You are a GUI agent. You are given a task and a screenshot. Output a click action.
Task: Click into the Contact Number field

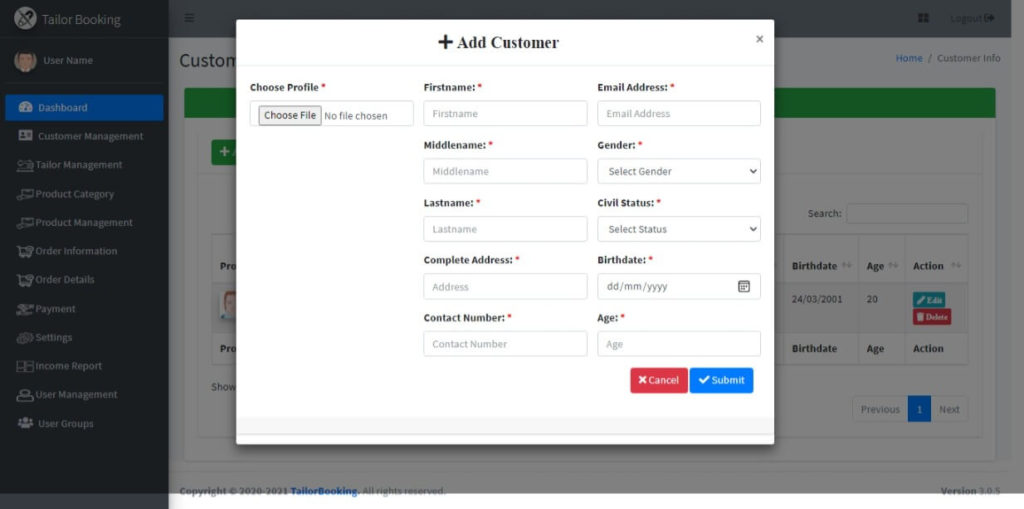click(505, 344)
